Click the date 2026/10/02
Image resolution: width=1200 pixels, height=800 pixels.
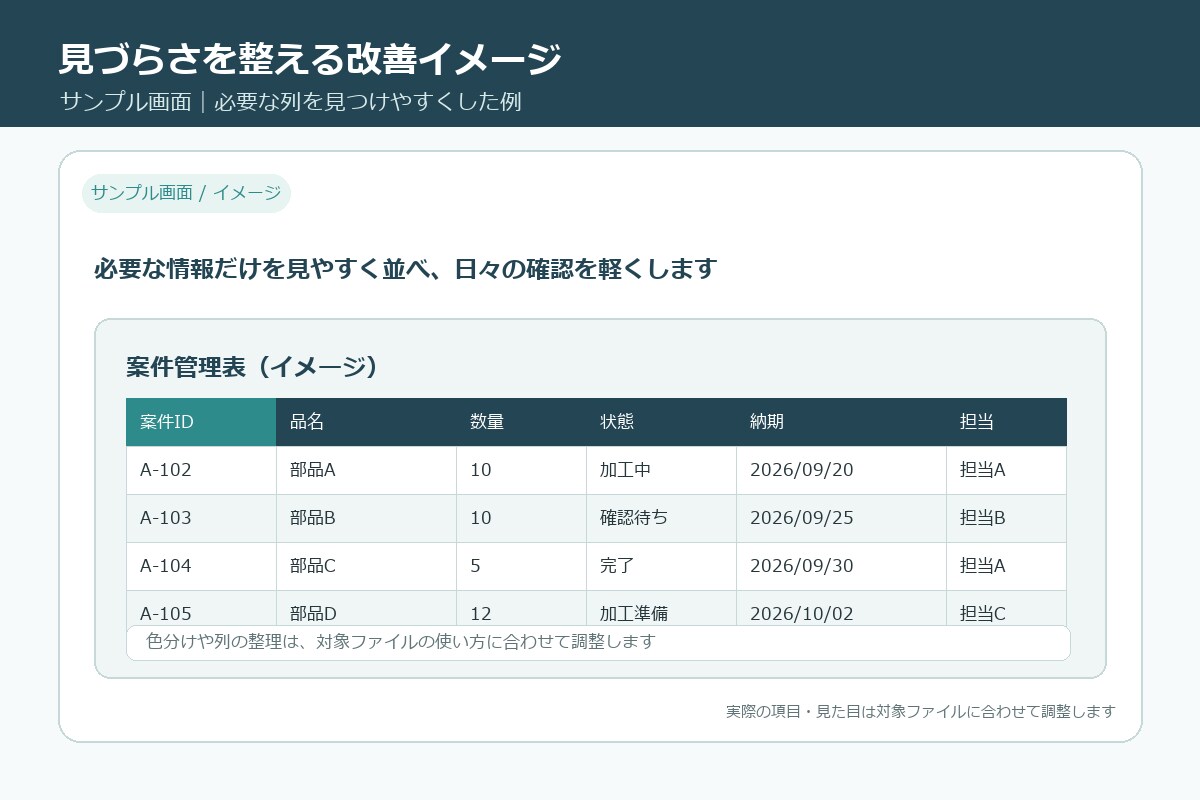click(841, 608)
